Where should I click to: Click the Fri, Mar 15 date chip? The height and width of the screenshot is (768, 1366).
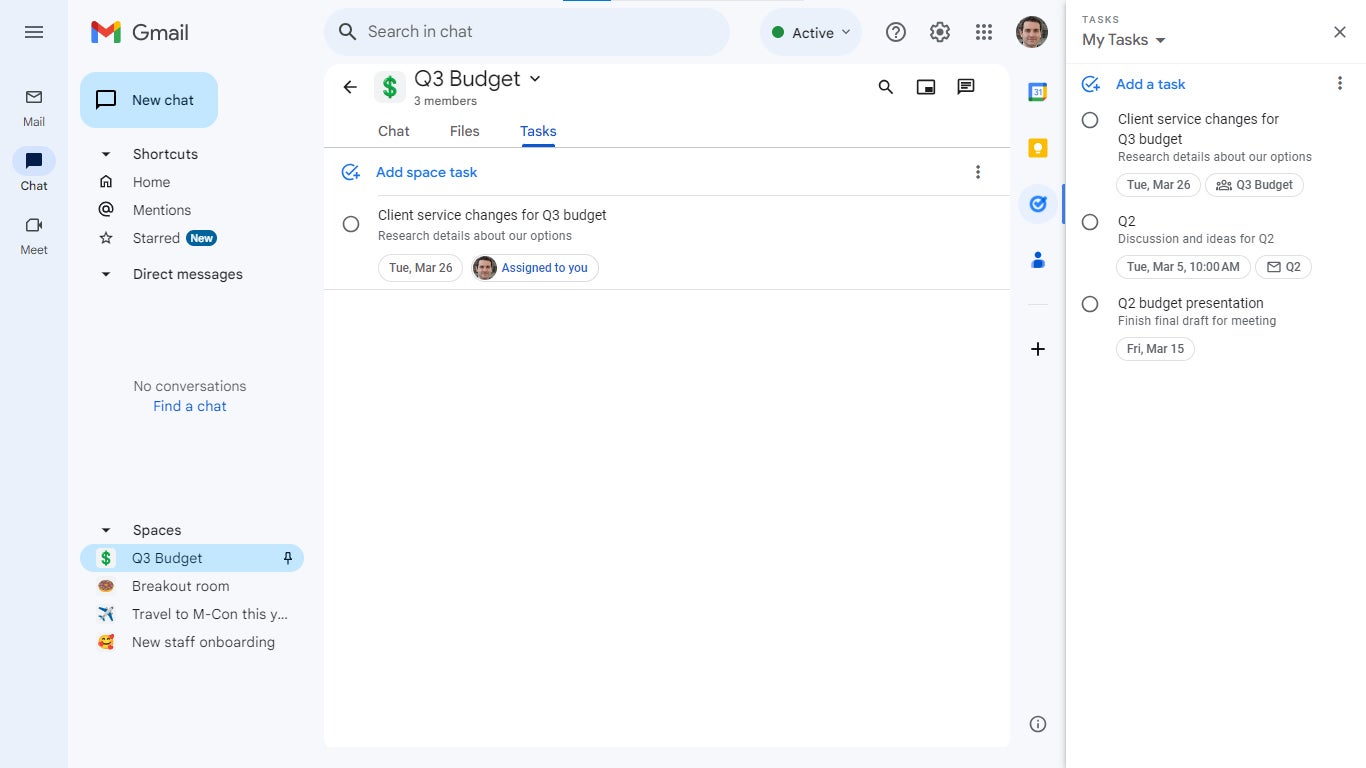click(1155, 349)
